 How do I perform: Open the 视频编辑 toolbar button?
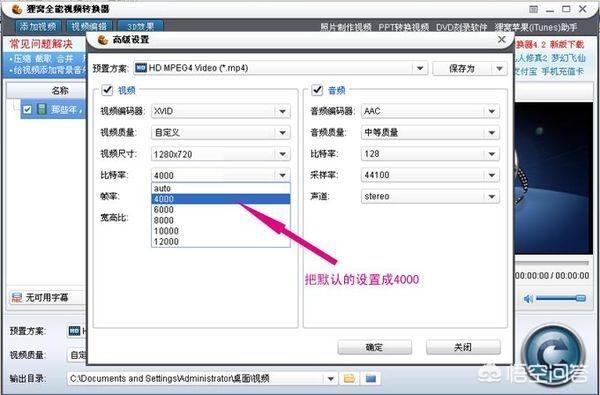[90, 26]
